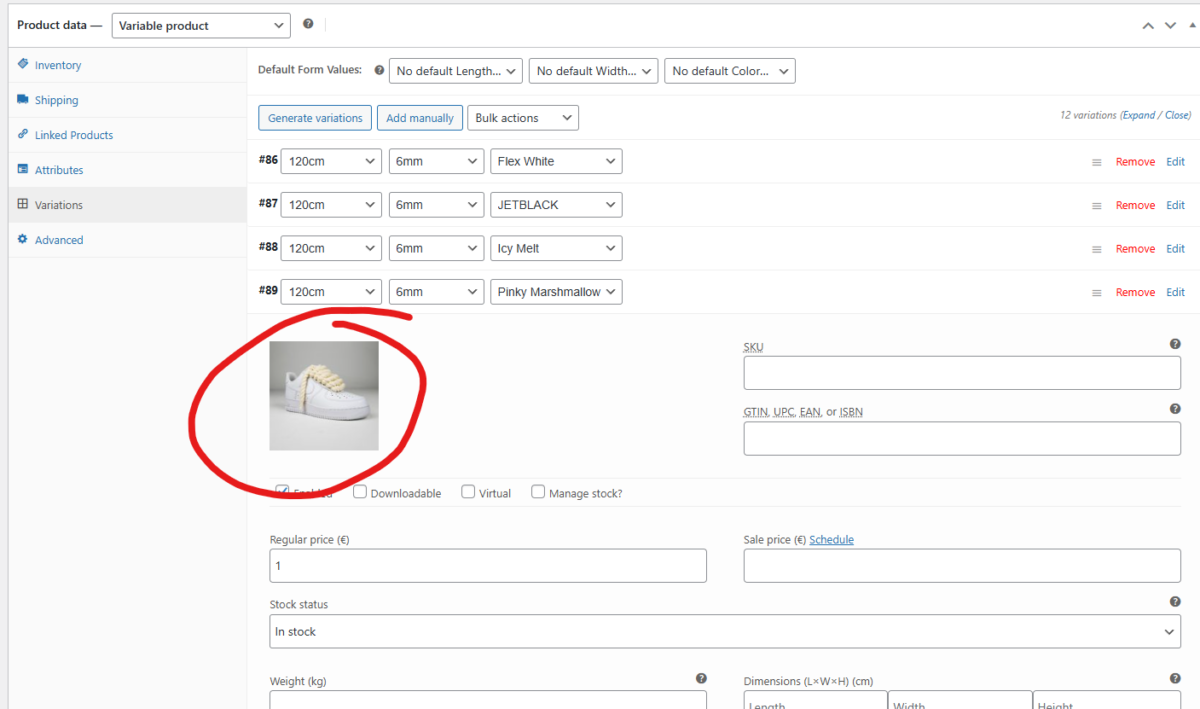
Task: Collapse the Product data panel with up arrow
Action: 1148,26
